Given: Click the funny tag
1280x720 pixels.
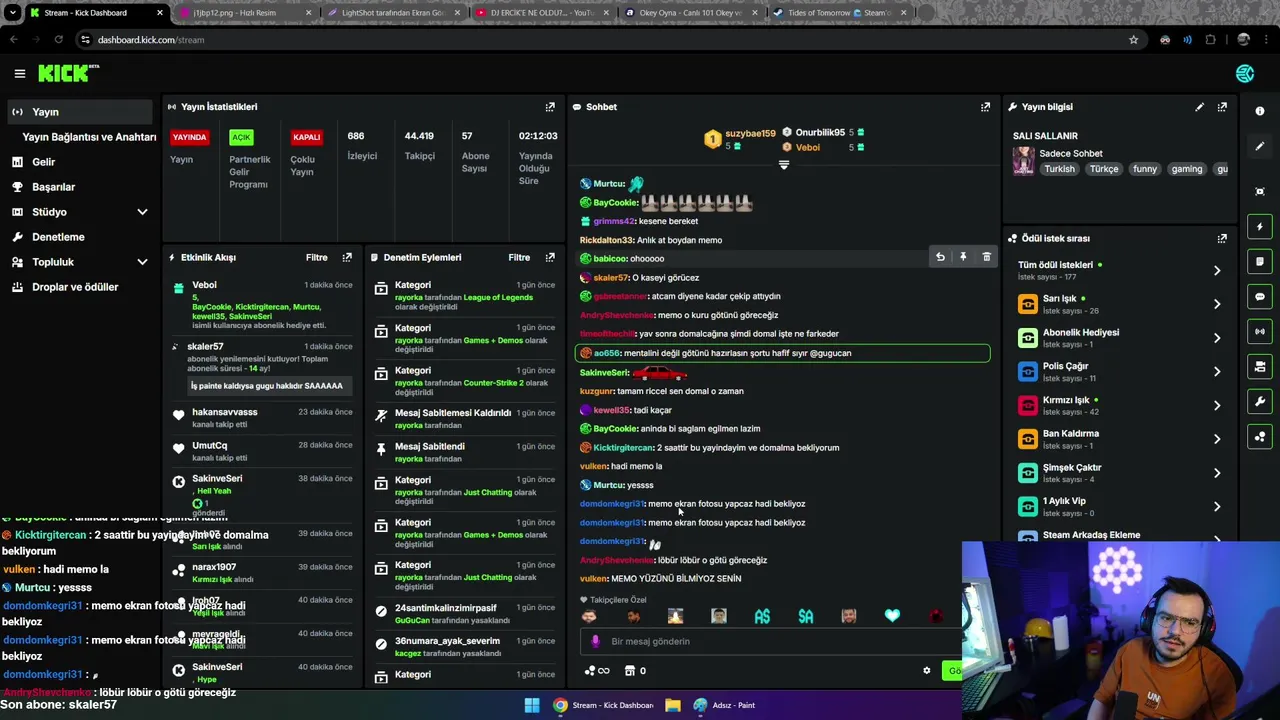Looking at the screenshot, I should [1144, 169].
